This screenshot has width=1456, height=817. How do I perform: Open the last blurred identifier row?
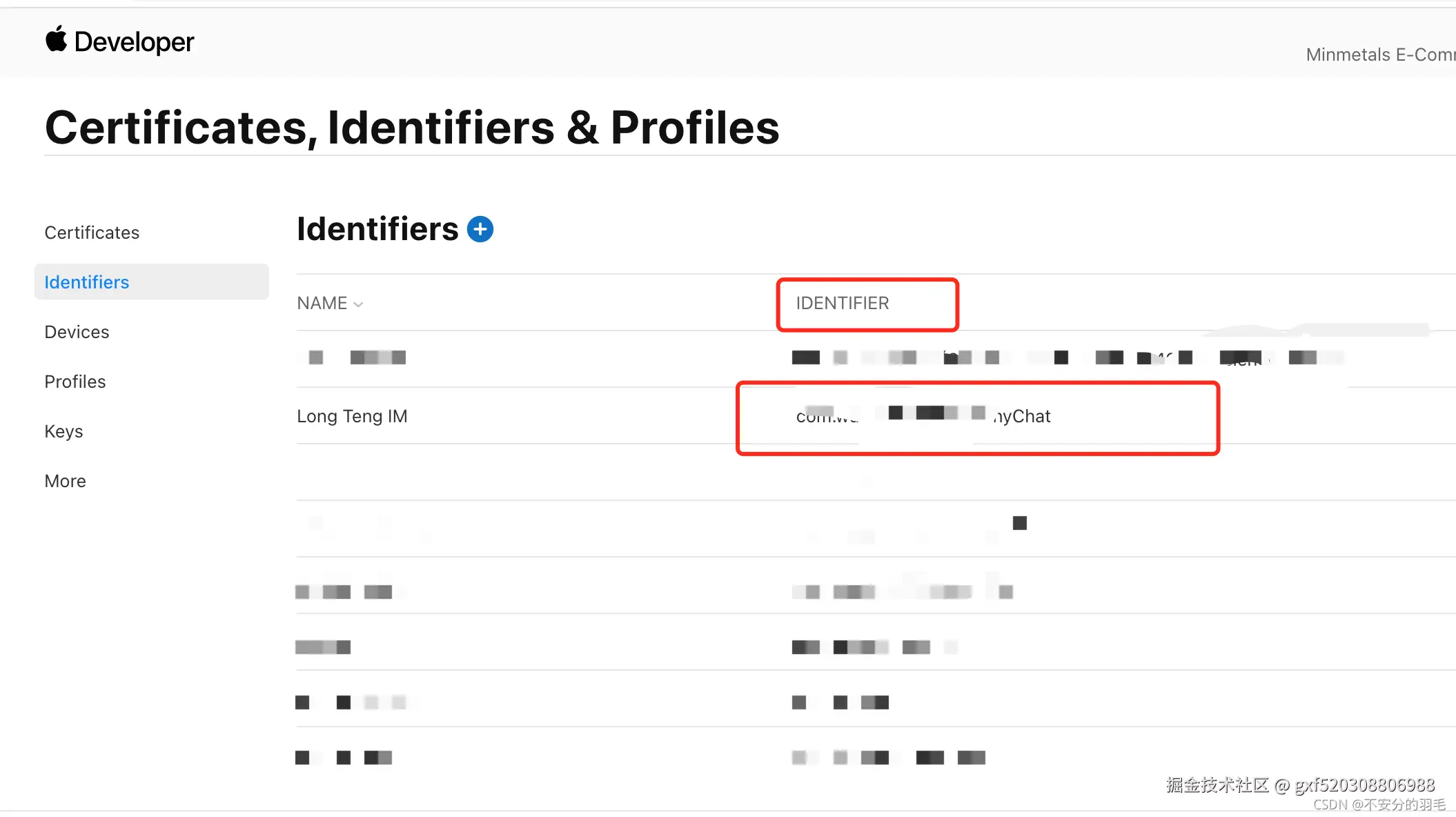pos(344,758)
